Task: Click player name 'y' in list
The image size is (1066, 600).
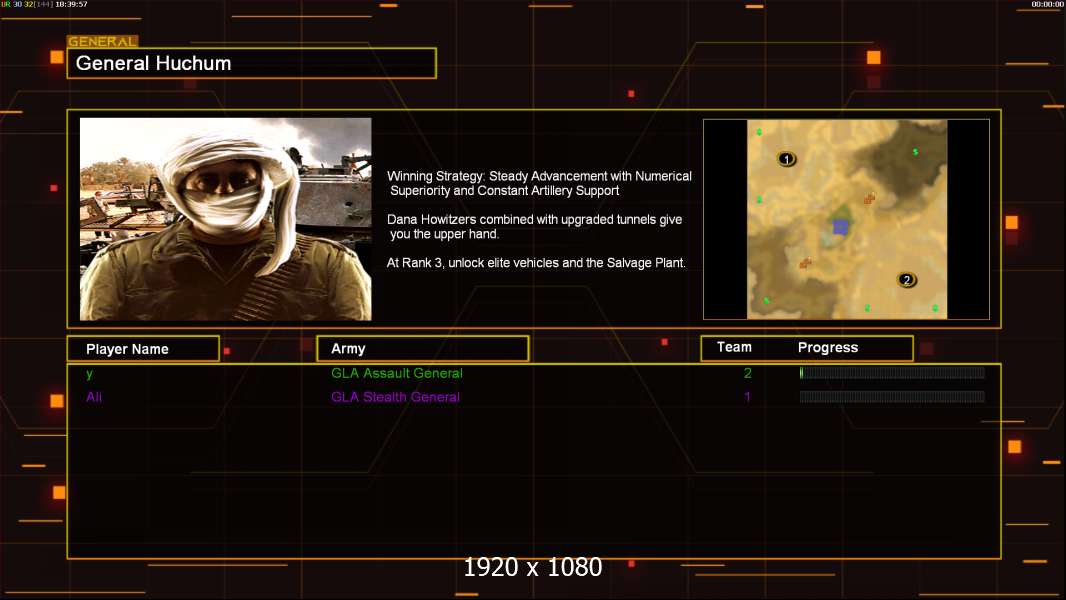Action: (89, 374)
